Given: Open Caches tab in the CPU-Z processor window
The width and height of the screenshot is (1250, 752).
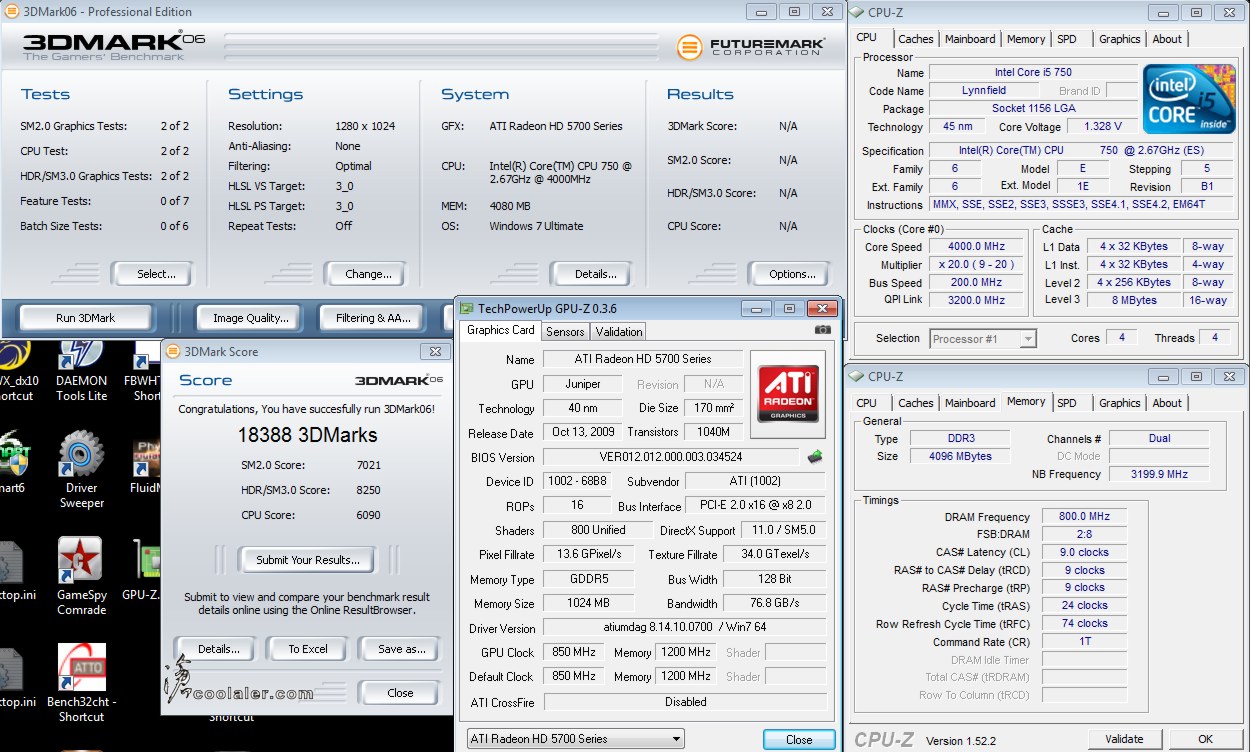Looking at the screenshot, I should (916, 39).
